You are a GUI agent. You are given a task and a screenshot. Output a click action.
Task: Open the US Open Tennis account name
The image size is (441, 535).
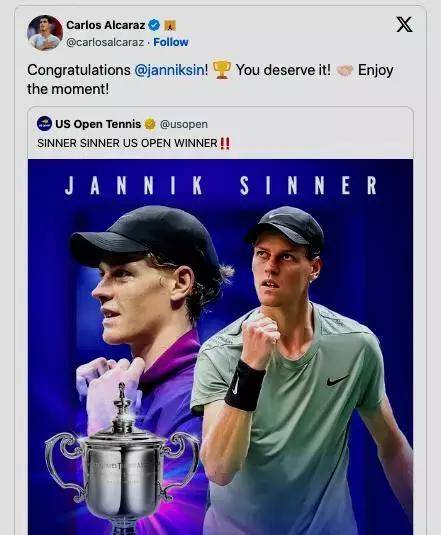(98, 124)
